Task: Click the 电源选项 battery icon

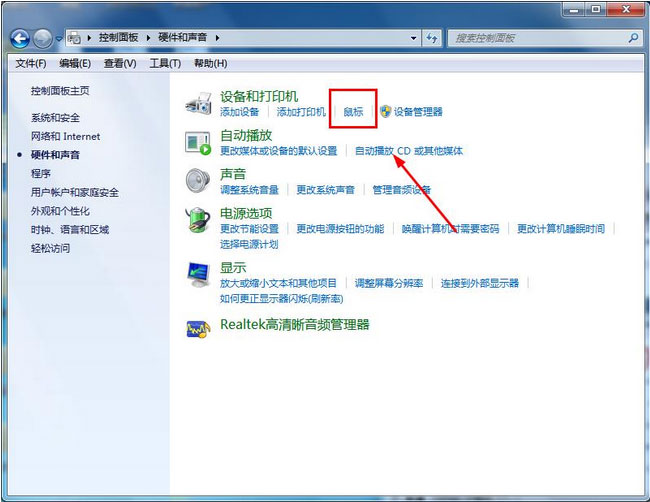Action: tap(198, 220)
